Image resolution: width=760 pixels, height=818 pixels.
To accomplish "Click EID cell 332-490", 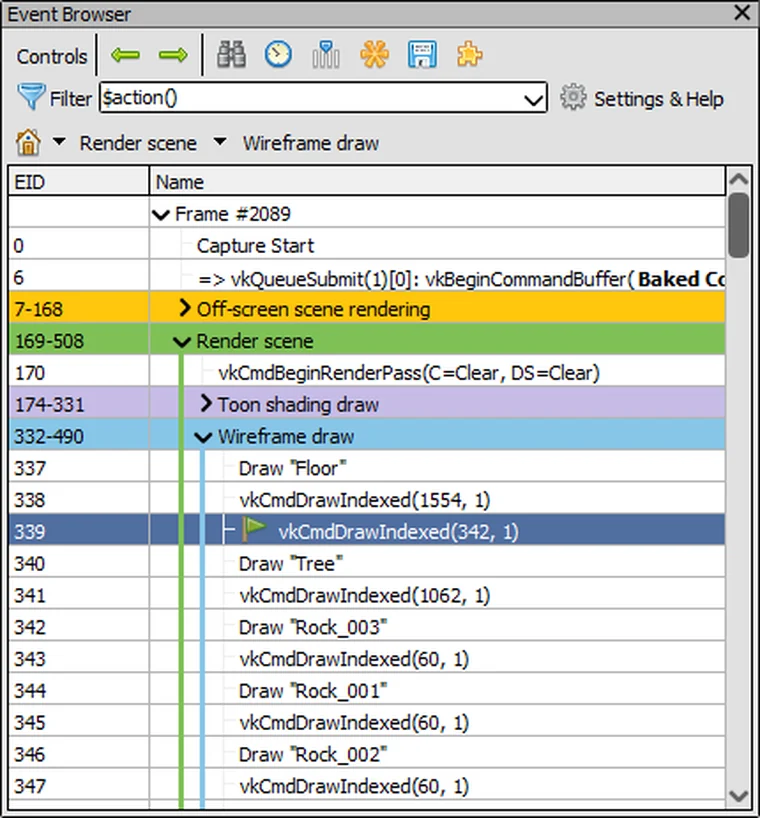I will (79, 437).
